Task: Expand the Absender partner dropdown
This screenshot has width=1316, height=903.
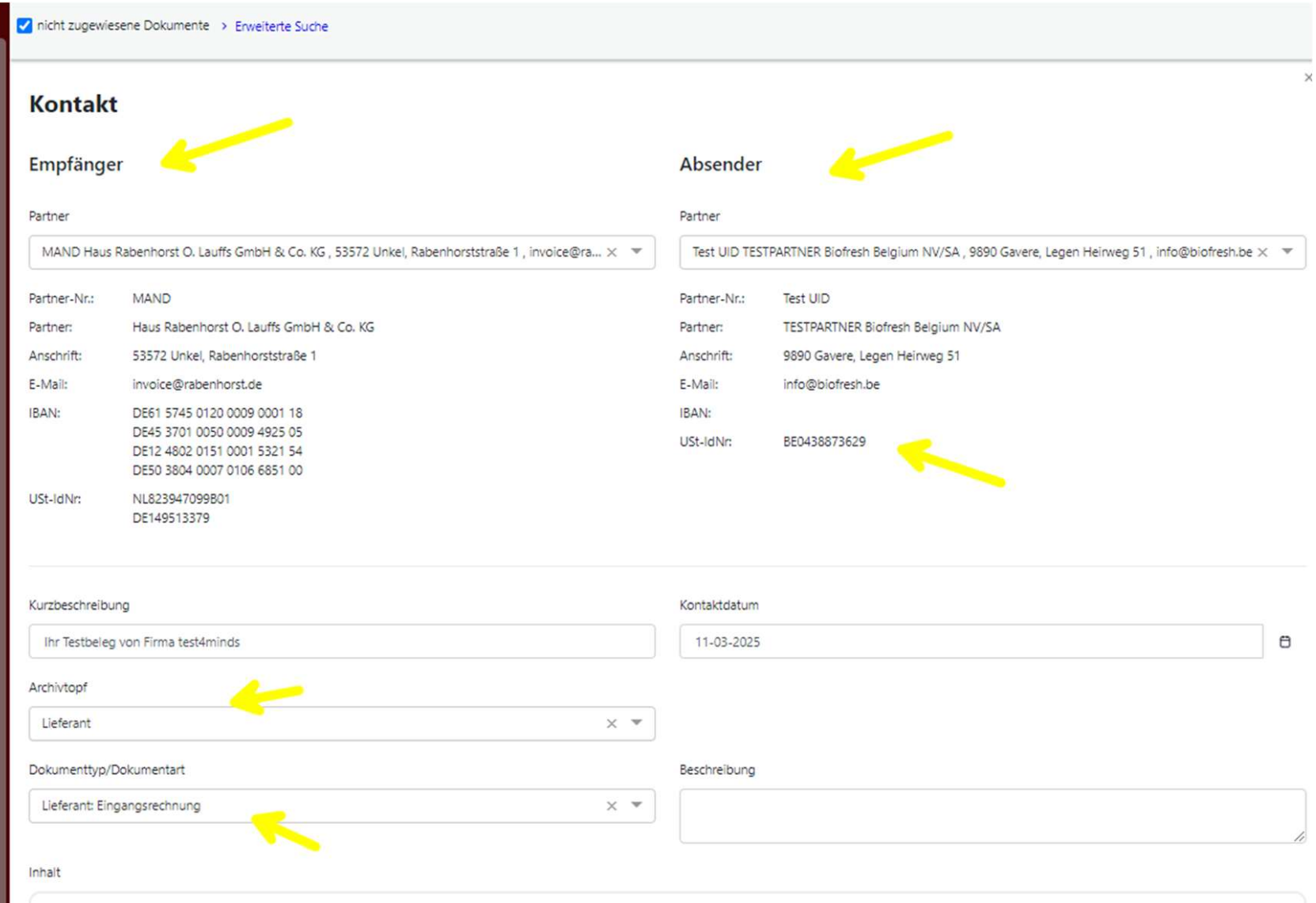Action: point(1288,252)
